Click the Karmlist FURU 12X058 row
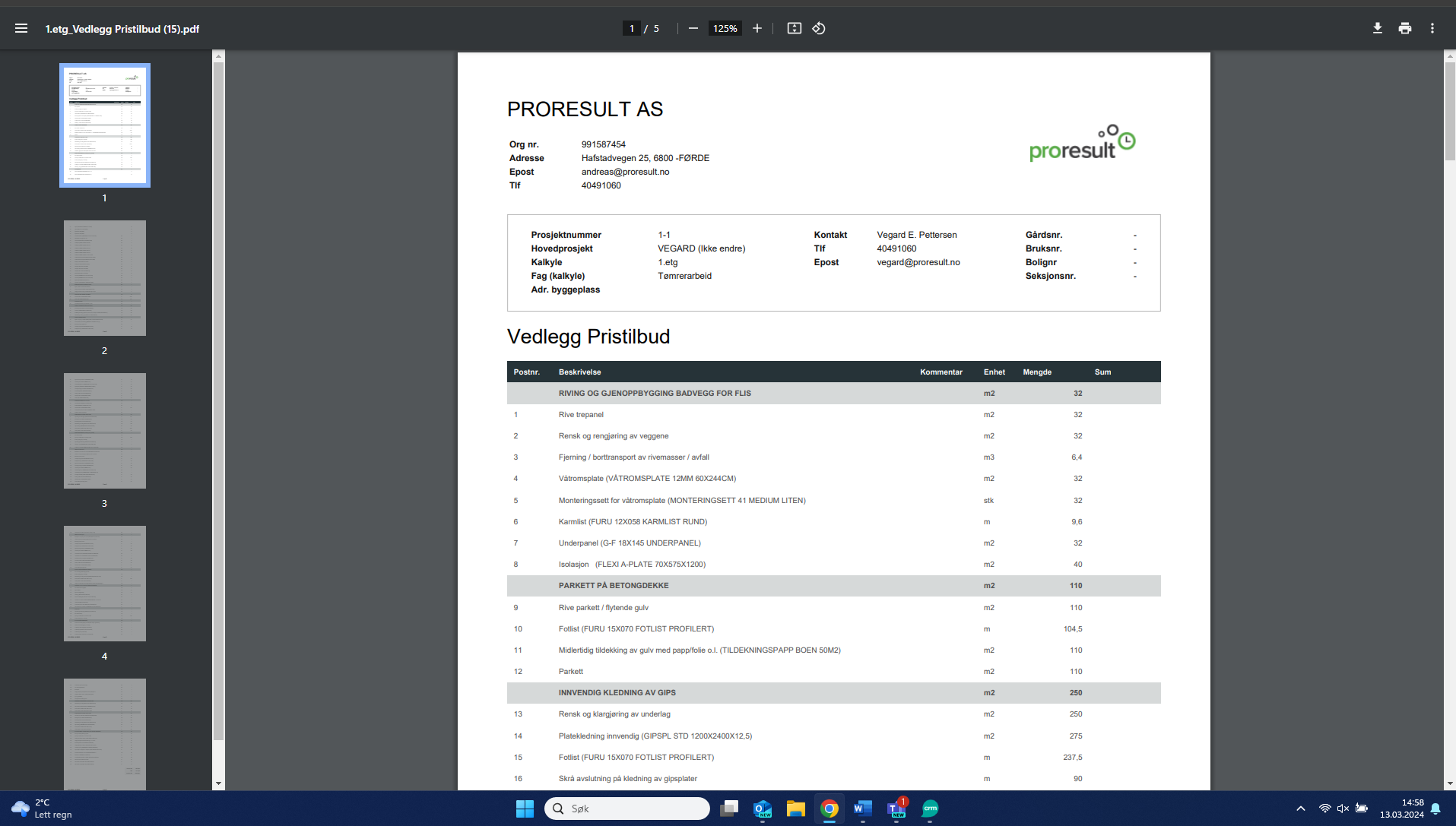The width and height of the screenshot is (1456, 826). tap(834, 522)
